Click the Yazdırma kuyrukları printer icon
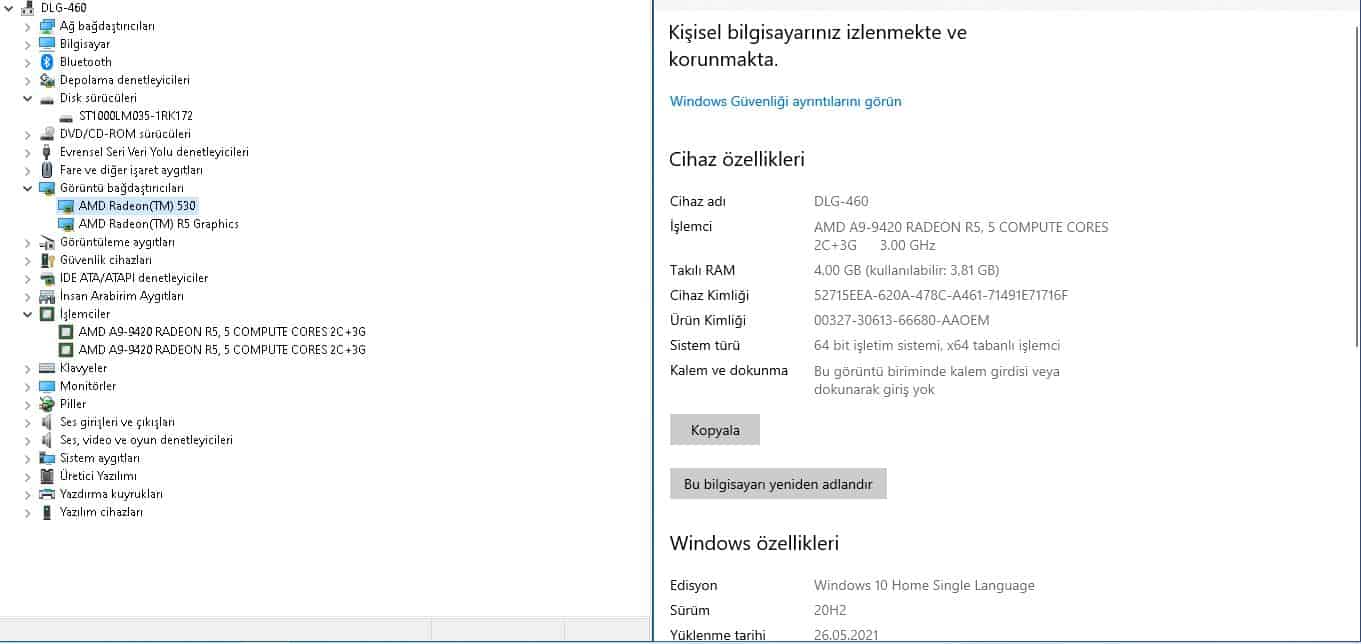The height and width of the screenshot is (644, 1361). 46,494
